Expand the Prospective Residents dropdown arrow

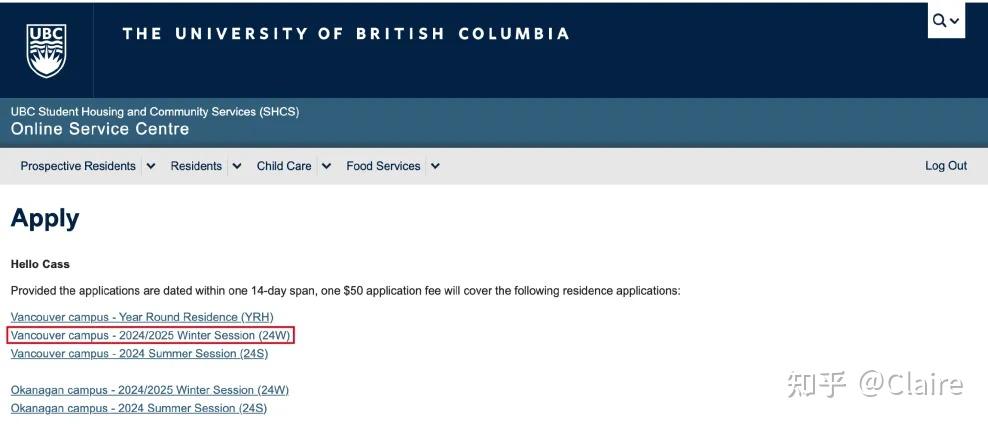tap(150, 166)
